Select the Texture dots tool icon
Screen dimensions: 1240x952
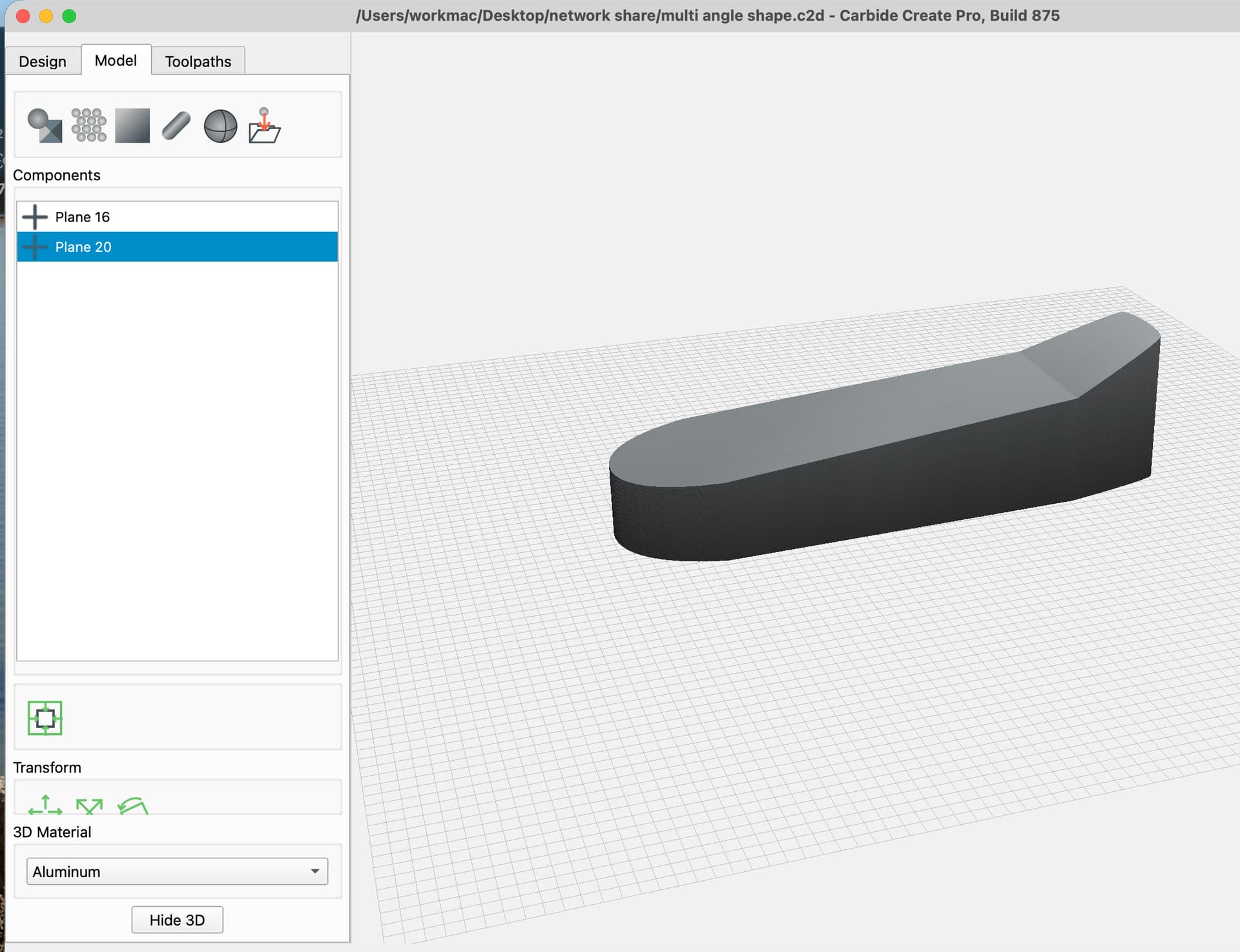(88, 125)
